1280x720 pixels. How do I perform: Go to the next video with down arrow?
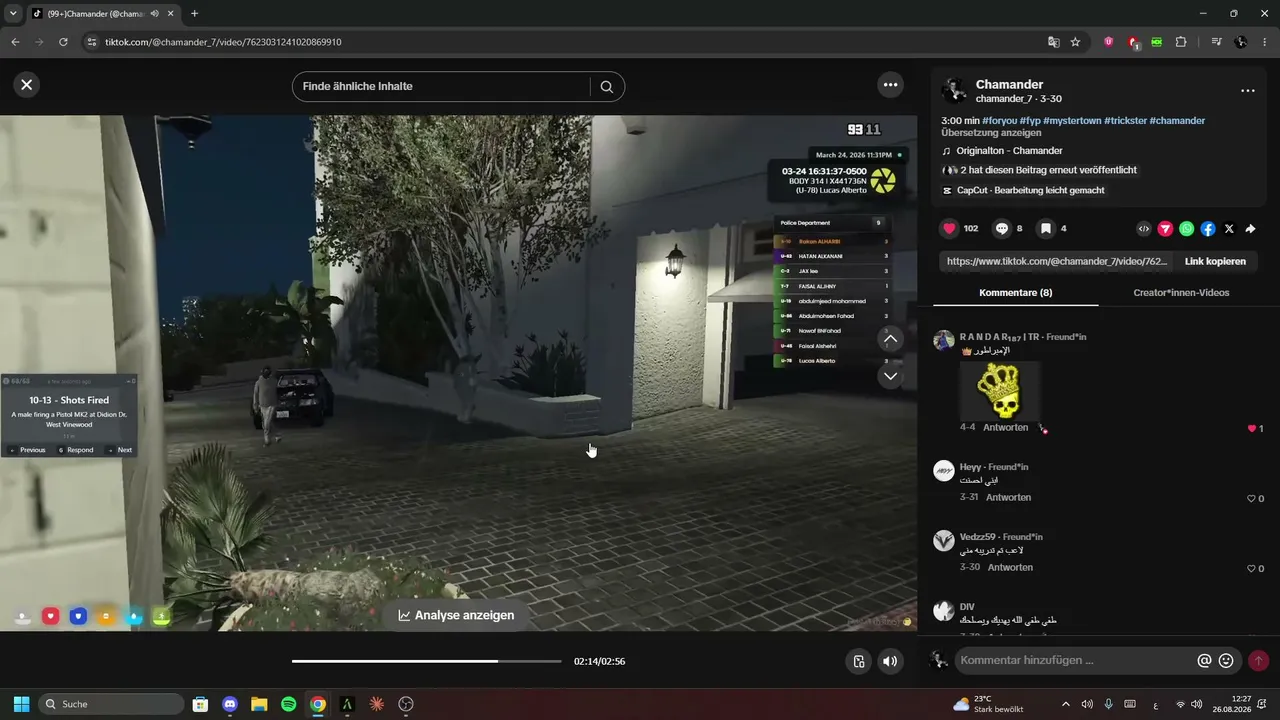coord(890,376)
